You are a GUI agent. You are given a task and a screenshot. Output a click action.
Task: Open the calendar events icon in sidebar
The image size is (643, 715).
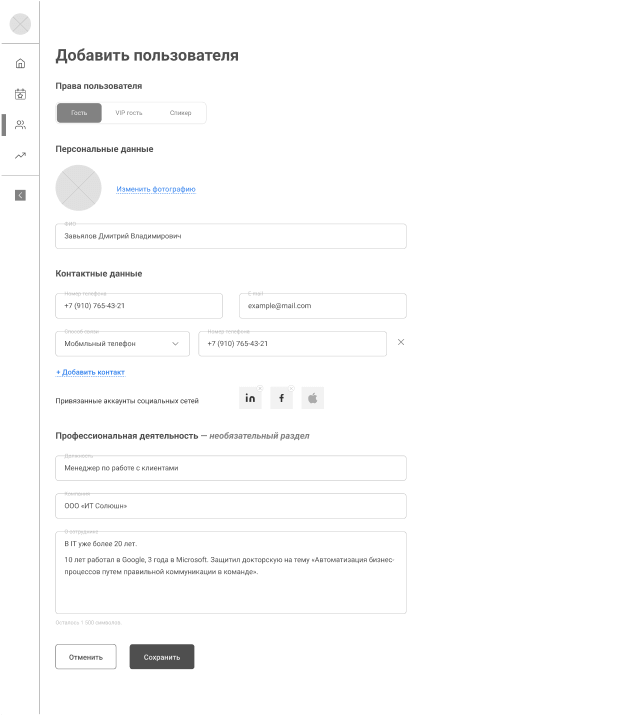click(20, 94)
